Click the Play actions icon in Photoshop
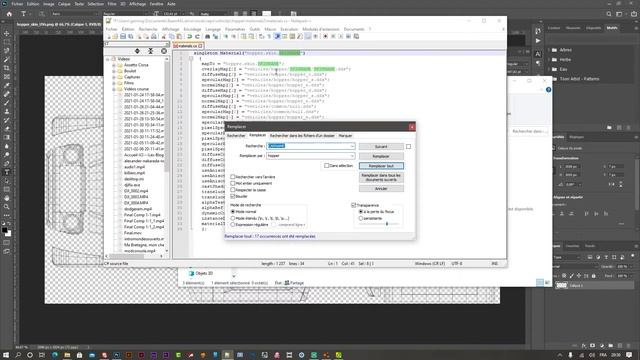 point(538,41)
